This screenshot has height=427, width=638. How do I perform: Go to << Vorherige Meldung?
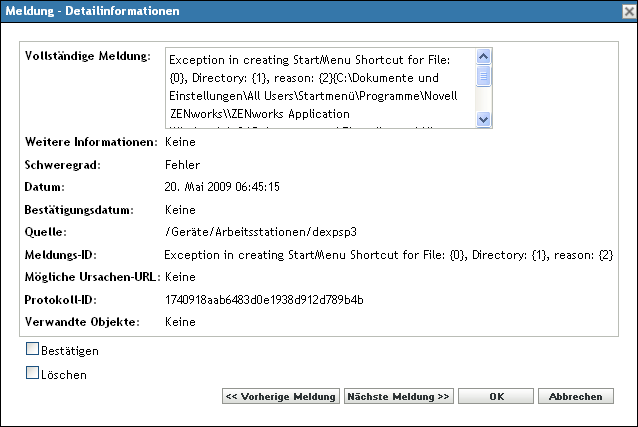(x=280, y=396)
